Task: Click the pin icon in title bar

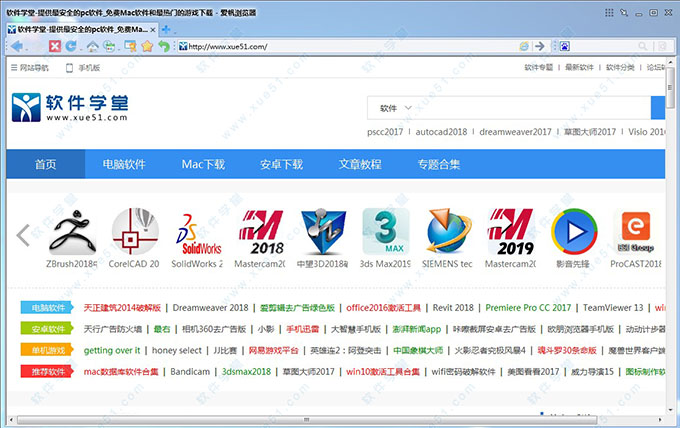Action: tap(624, 13)
